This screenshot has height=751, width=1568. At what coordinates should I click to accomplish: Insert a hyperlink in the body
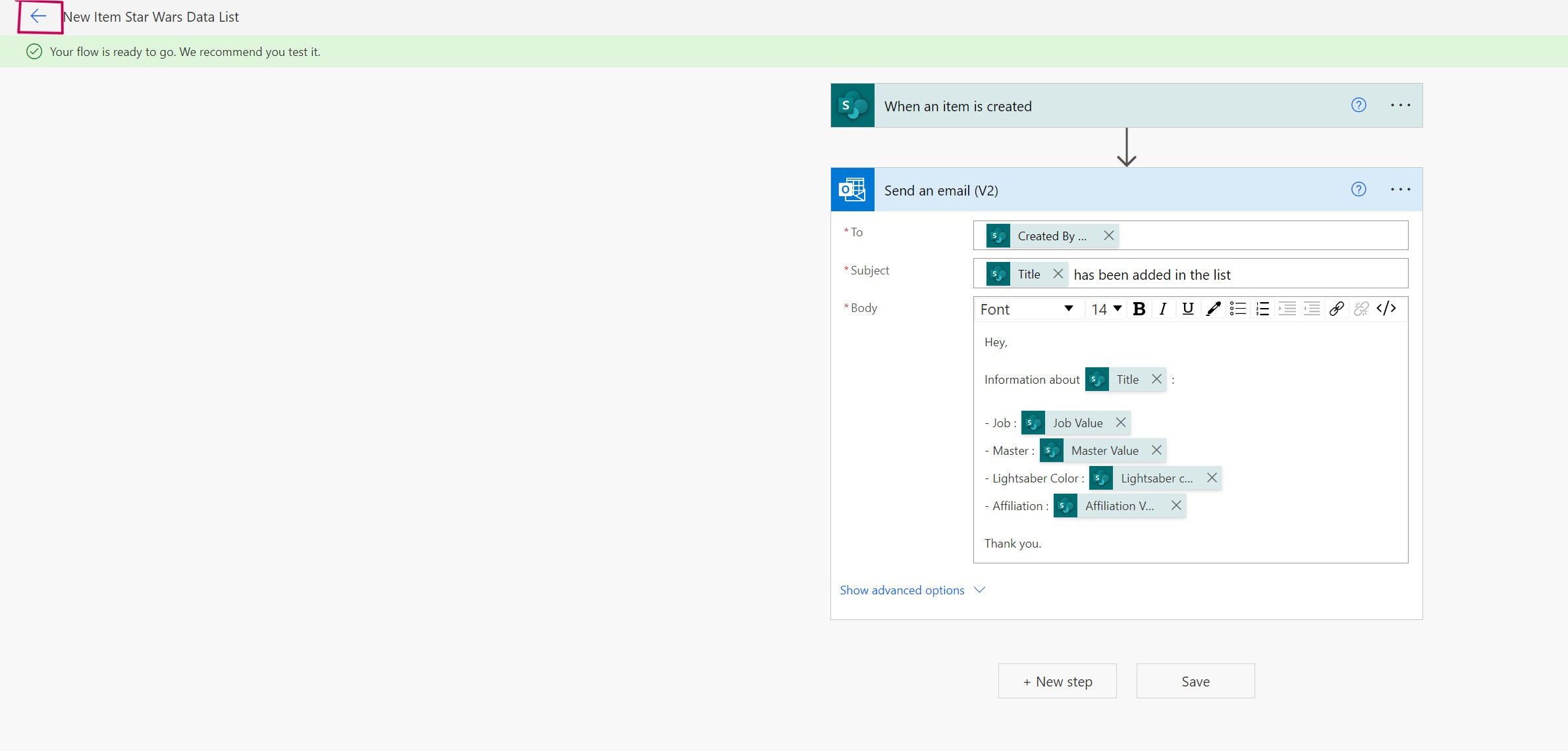point(1336,309)
